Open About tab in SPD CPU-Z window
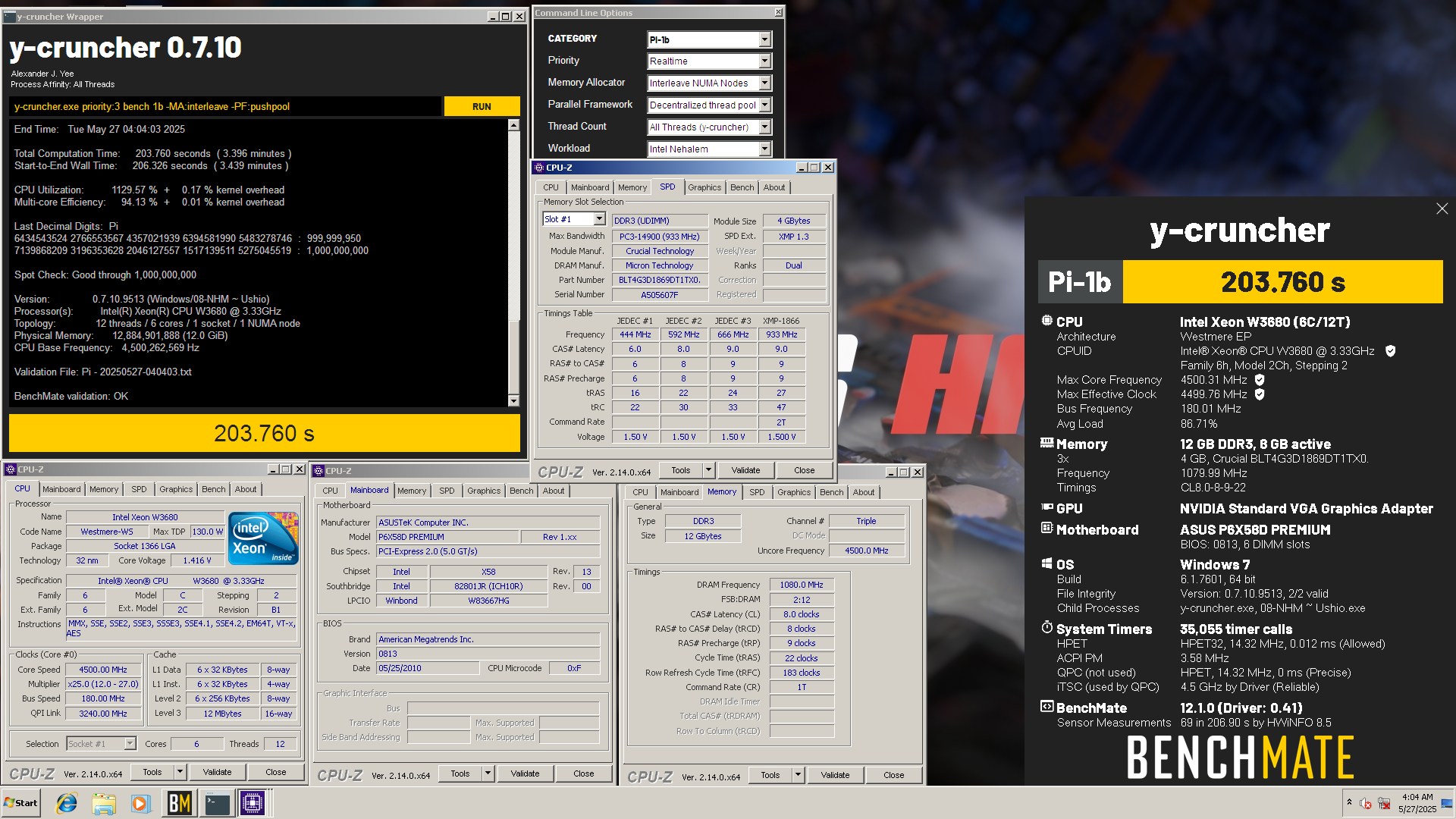The width and height of the screenshot is (1456, 819). (774, 187)
